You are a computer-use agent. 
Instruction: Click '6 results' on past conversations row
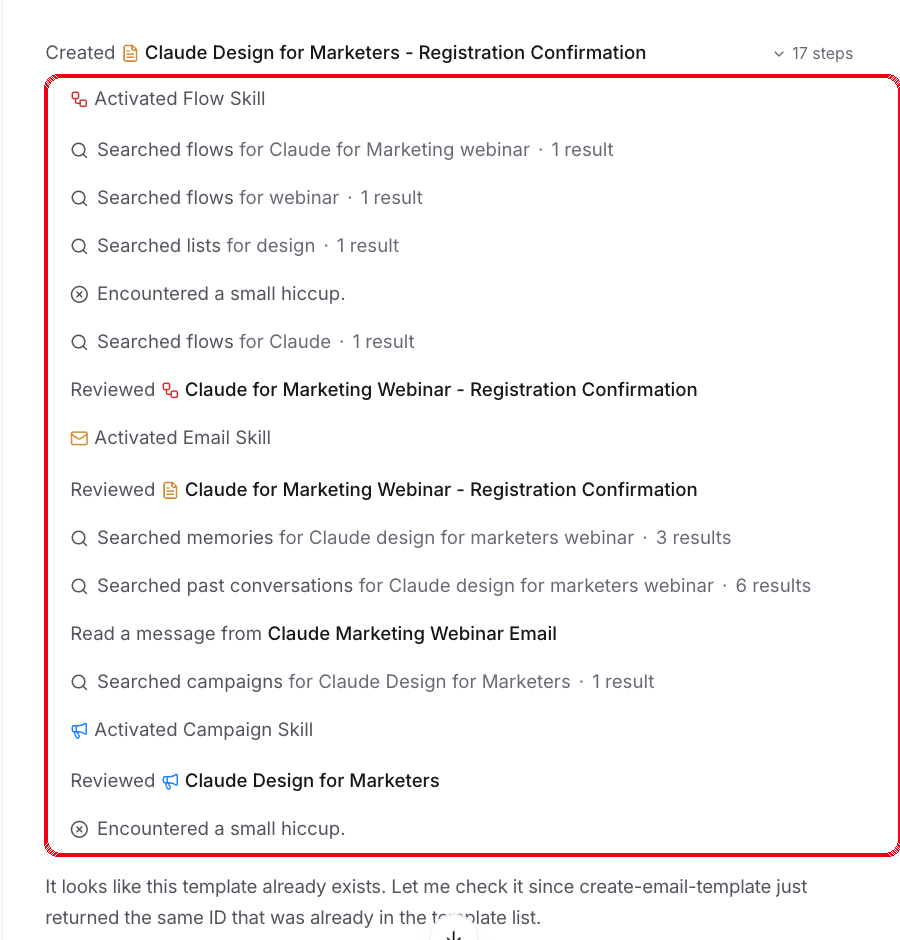point(773,586)
